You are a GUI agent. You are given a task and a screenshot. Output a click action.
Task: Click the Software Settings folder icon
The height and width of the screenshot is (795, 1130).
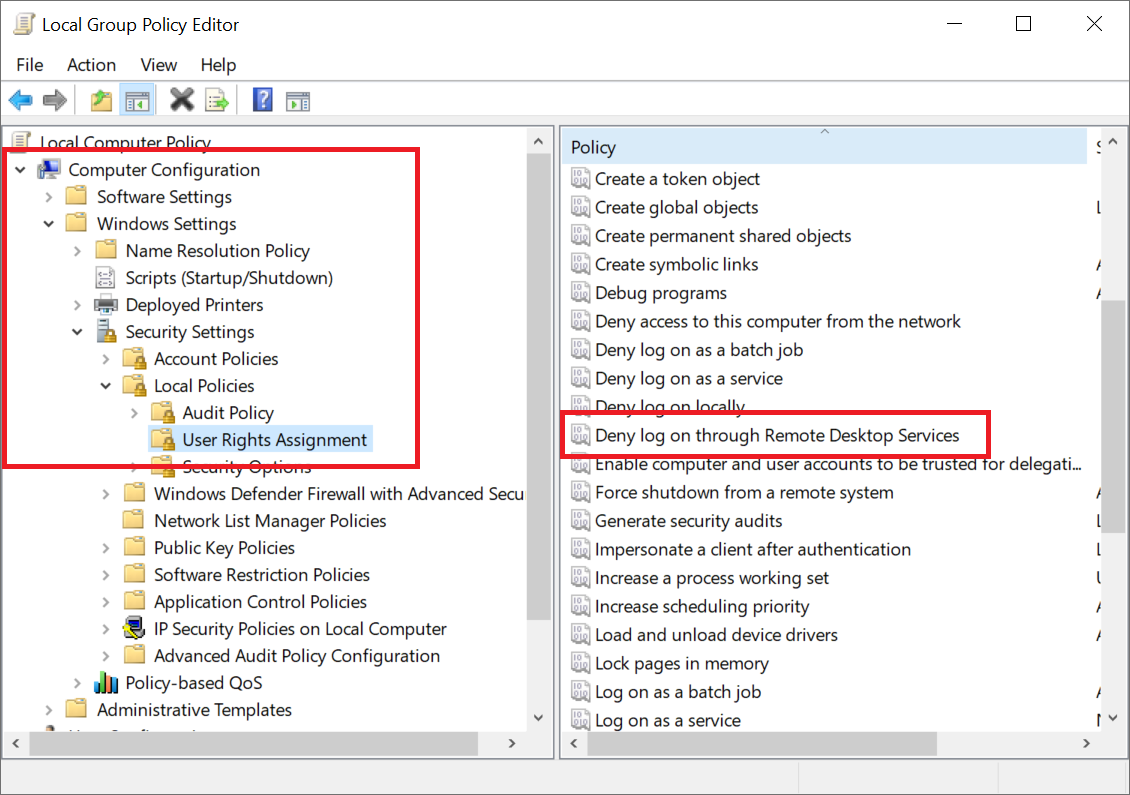(x=76, y=196)
